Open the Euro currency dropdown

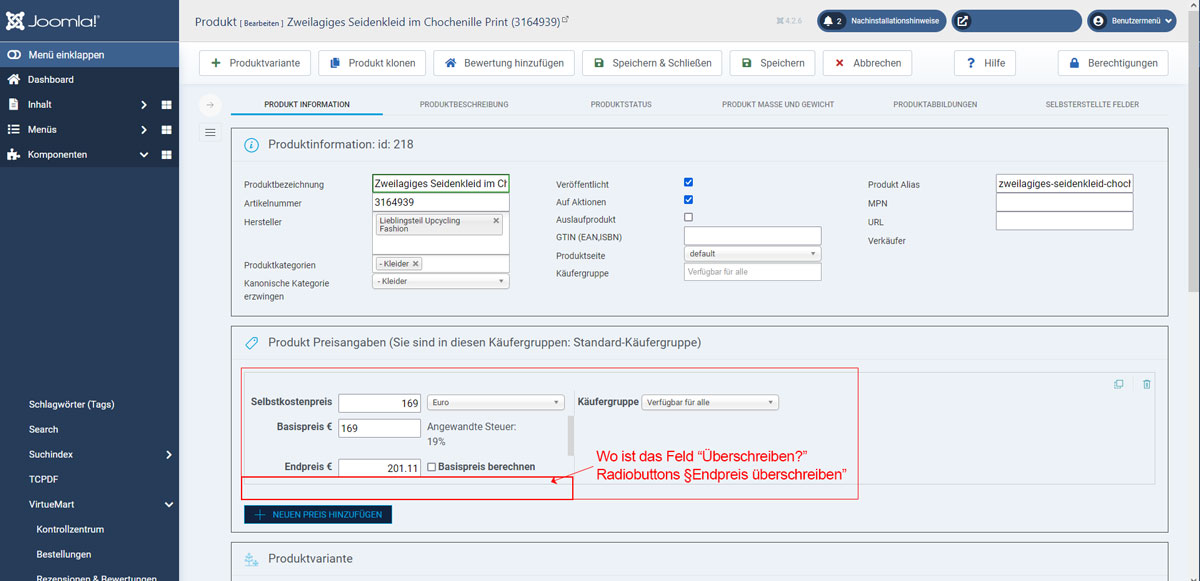(496, 402)
